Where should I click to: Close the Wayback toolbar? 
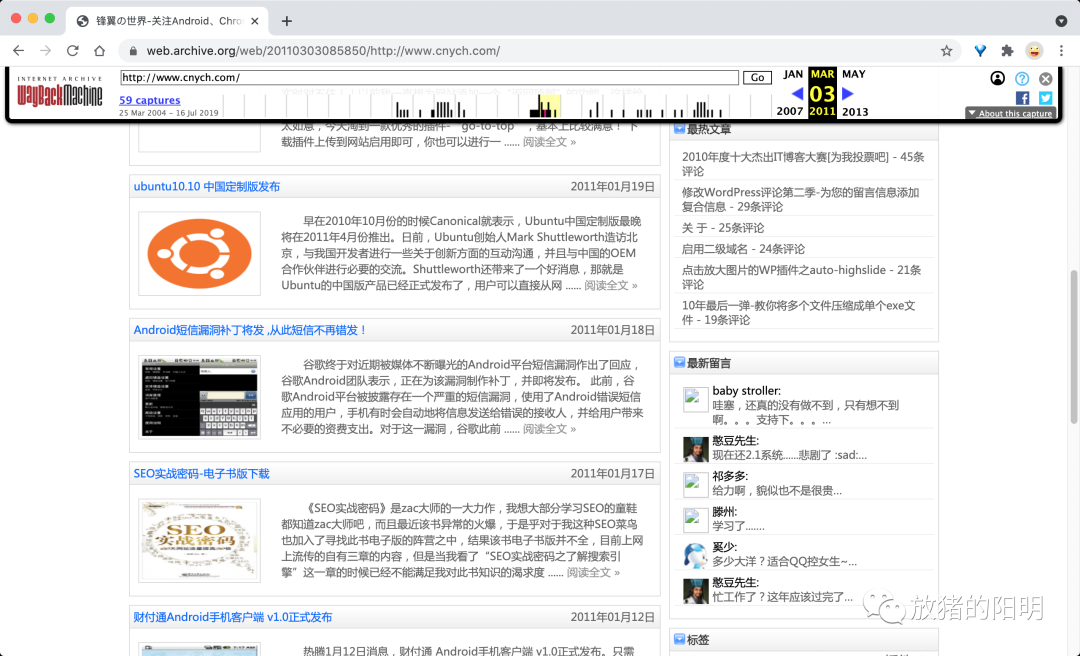1046,78
